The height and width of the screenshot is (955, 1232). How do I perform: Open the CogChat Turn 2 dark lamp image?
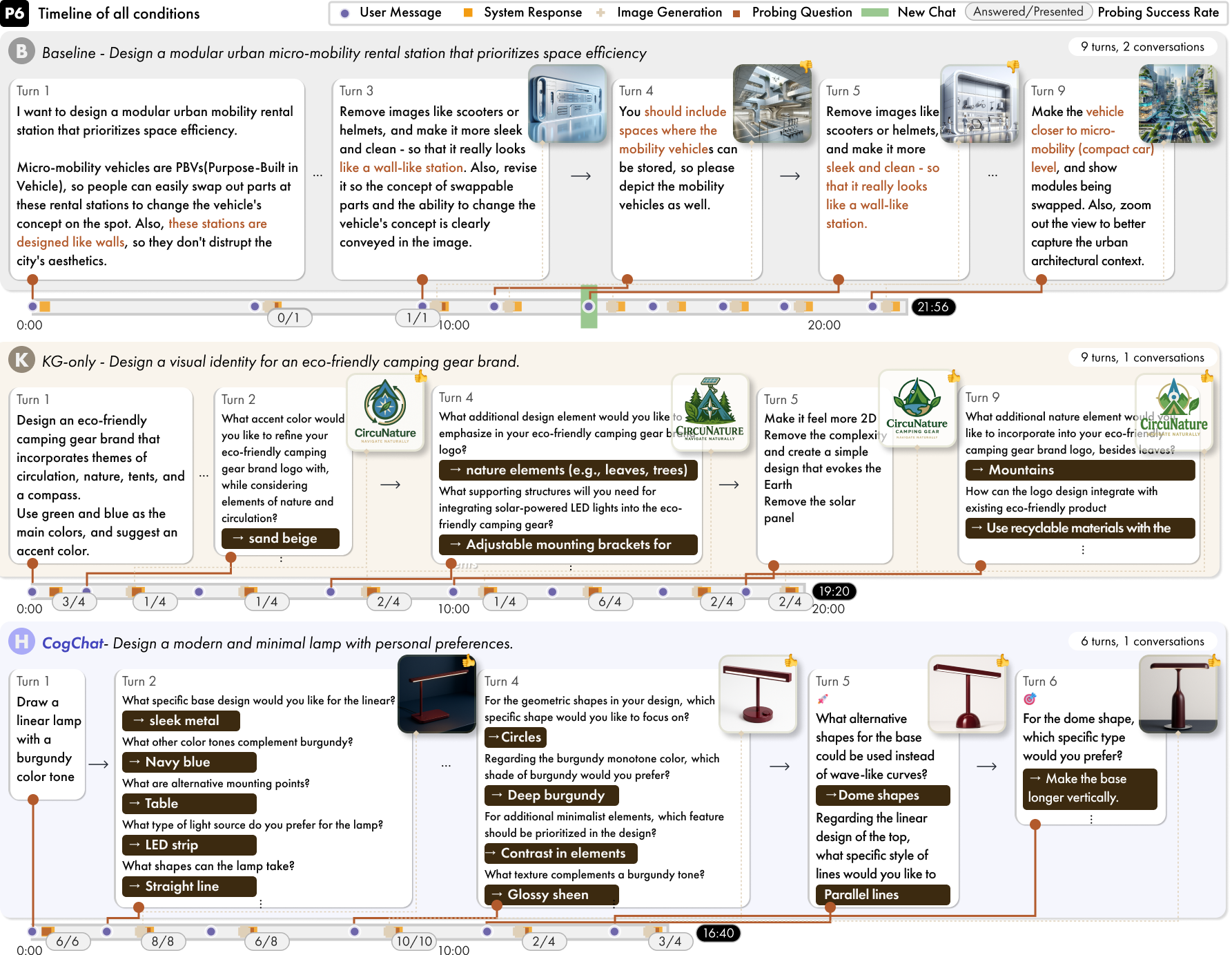click(437, 694)
